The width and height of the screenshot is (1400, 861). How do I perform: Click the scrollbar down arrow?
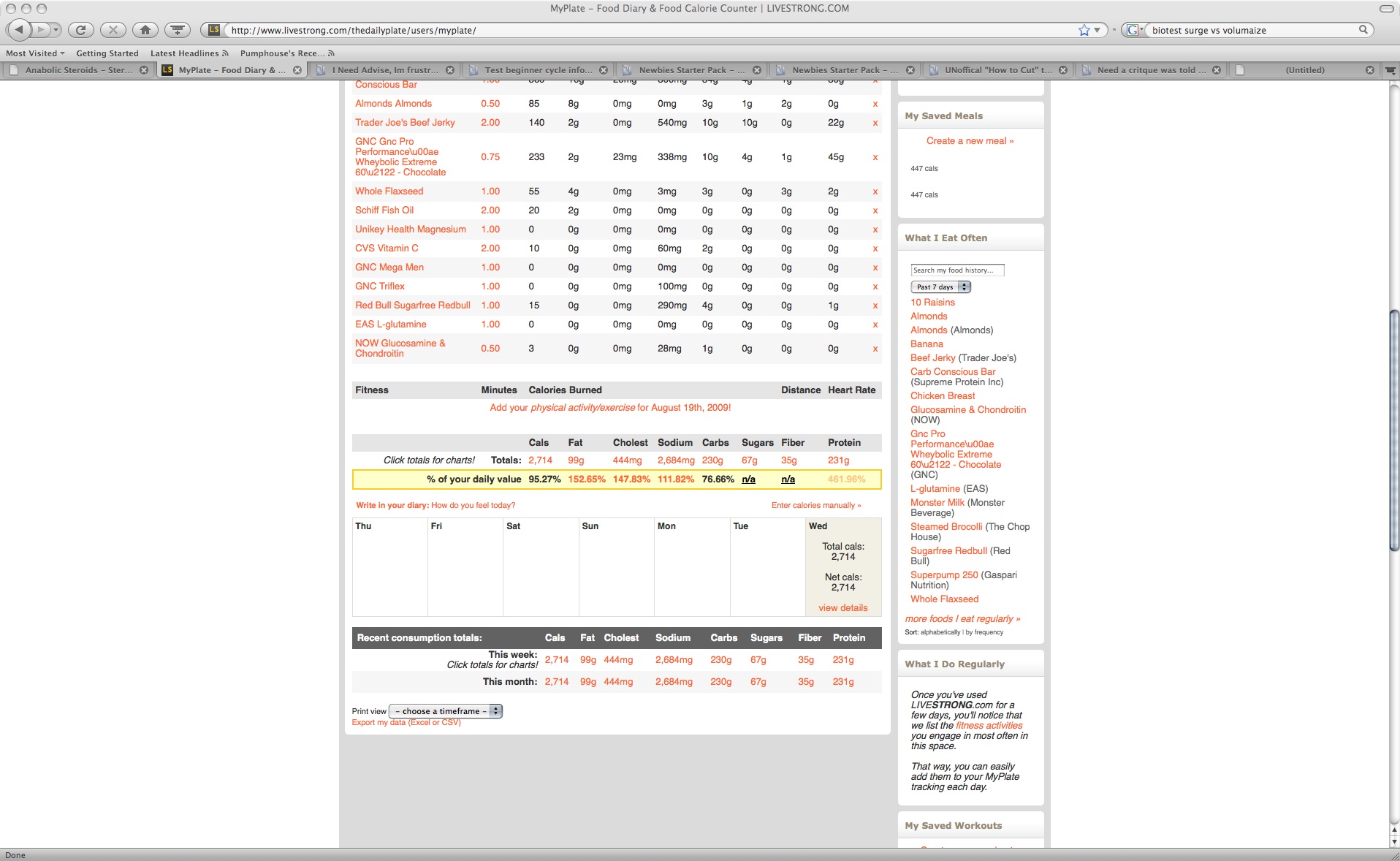pyautogui.click(x=1393, y=841)
